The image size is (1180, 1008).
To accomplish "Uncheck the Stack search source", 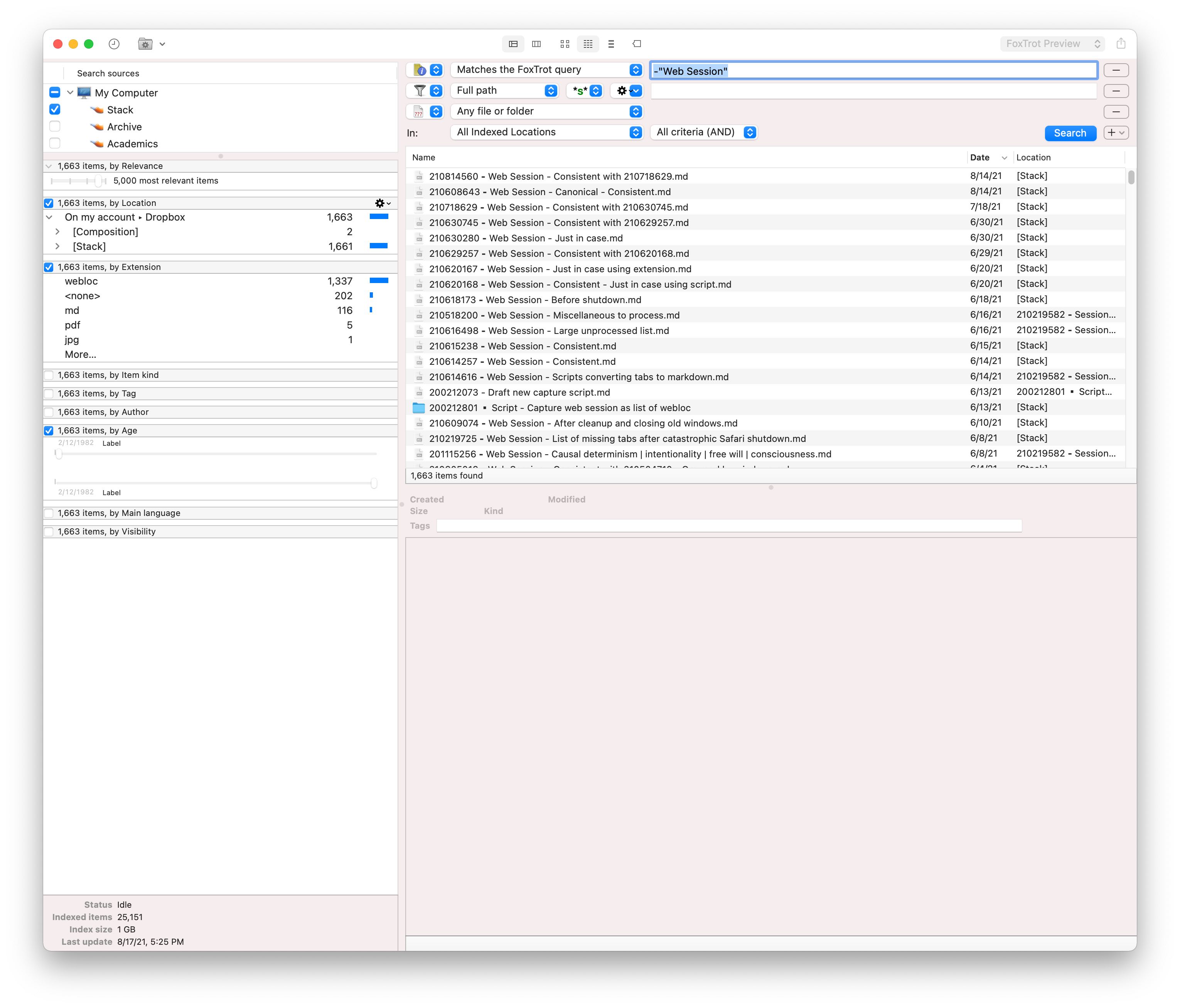I will click(x=55, y=110).
